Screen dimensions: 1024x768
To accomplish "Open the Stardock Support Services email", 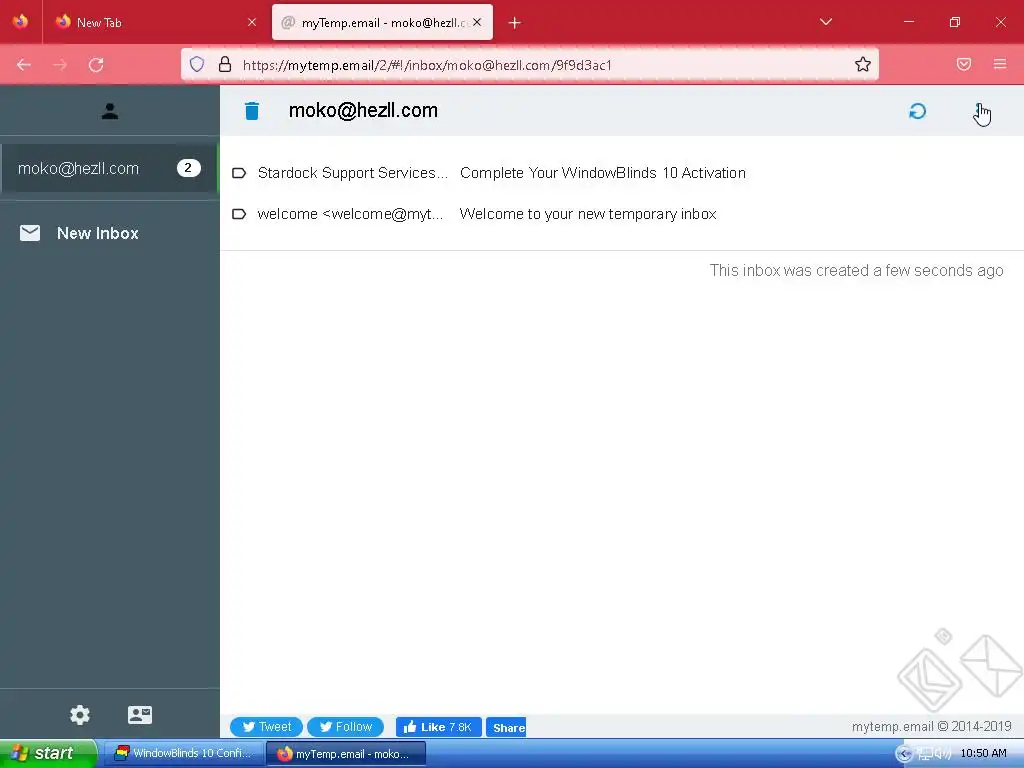I will click(x=353, y=173).
